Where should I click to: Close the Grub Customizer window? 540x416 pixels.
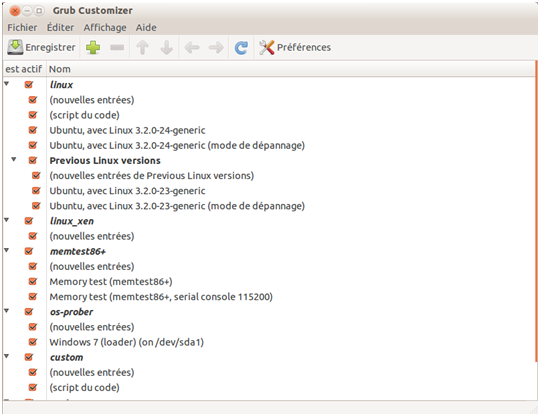pyautogui.click(x=15, y=11)
